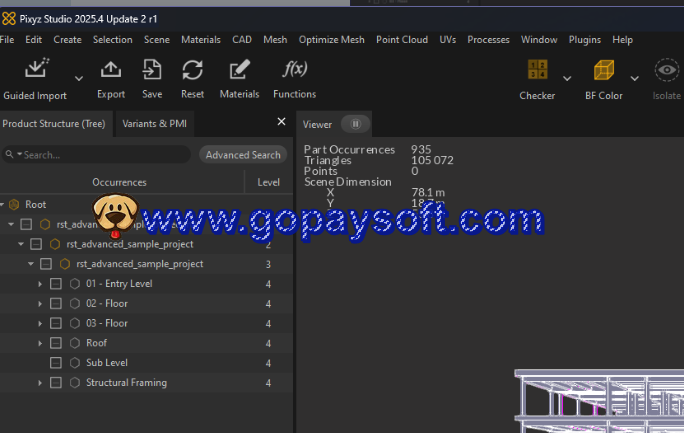Click the Isolate eye icon

667,70
